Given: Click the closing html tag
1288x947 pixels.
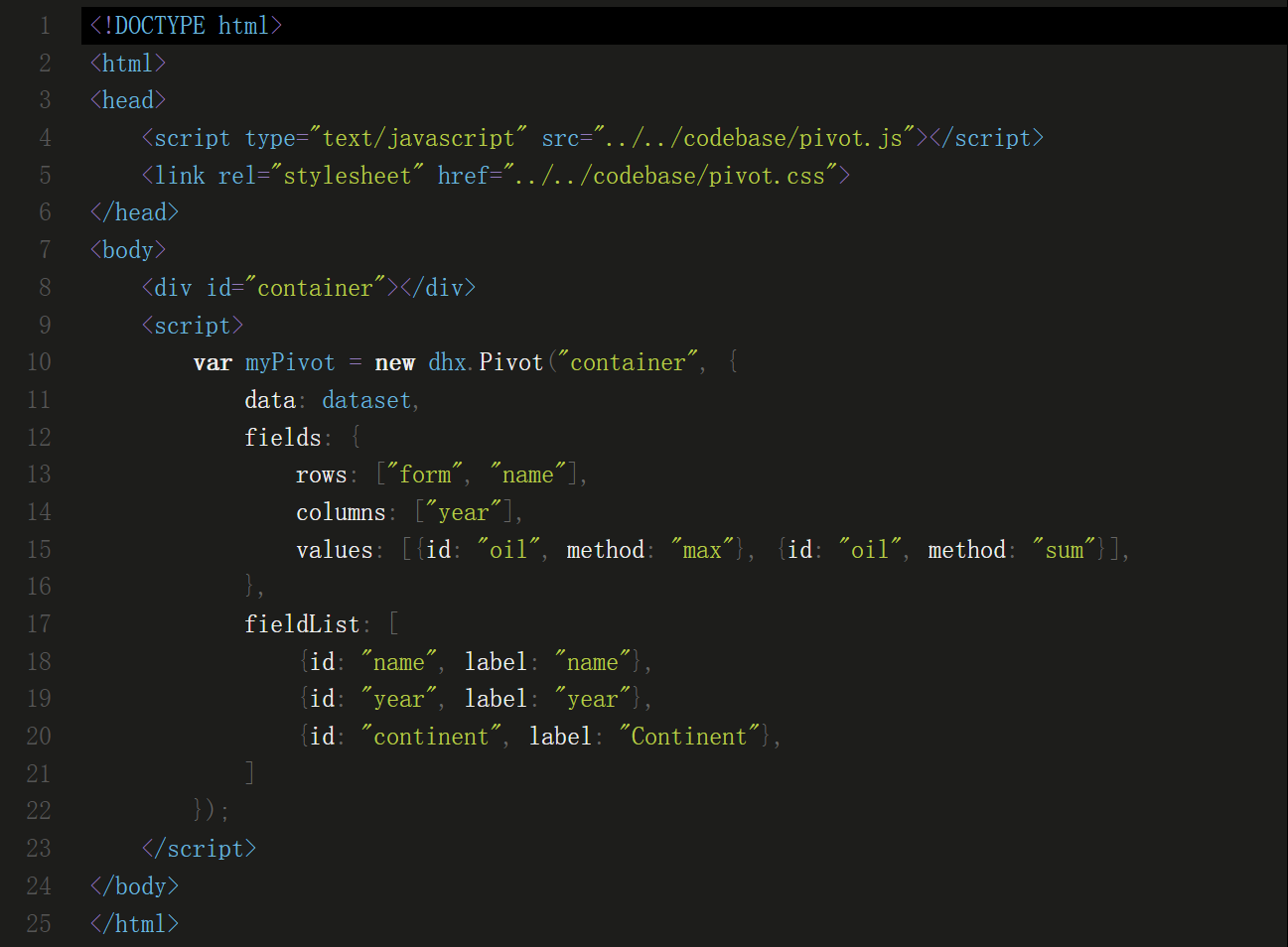Looking at the screenshot, I should tap(134, 924).
